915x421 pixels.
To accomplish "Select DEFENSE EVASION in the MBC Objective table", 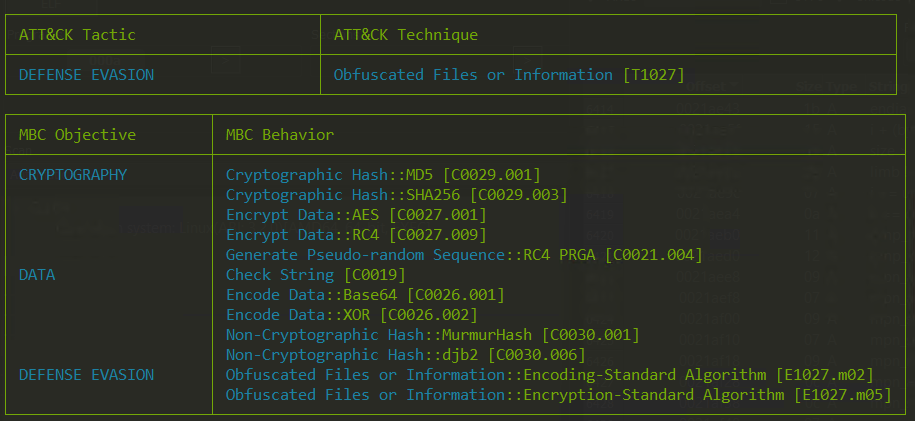I will pyautogui.click(x=86, y=374).
